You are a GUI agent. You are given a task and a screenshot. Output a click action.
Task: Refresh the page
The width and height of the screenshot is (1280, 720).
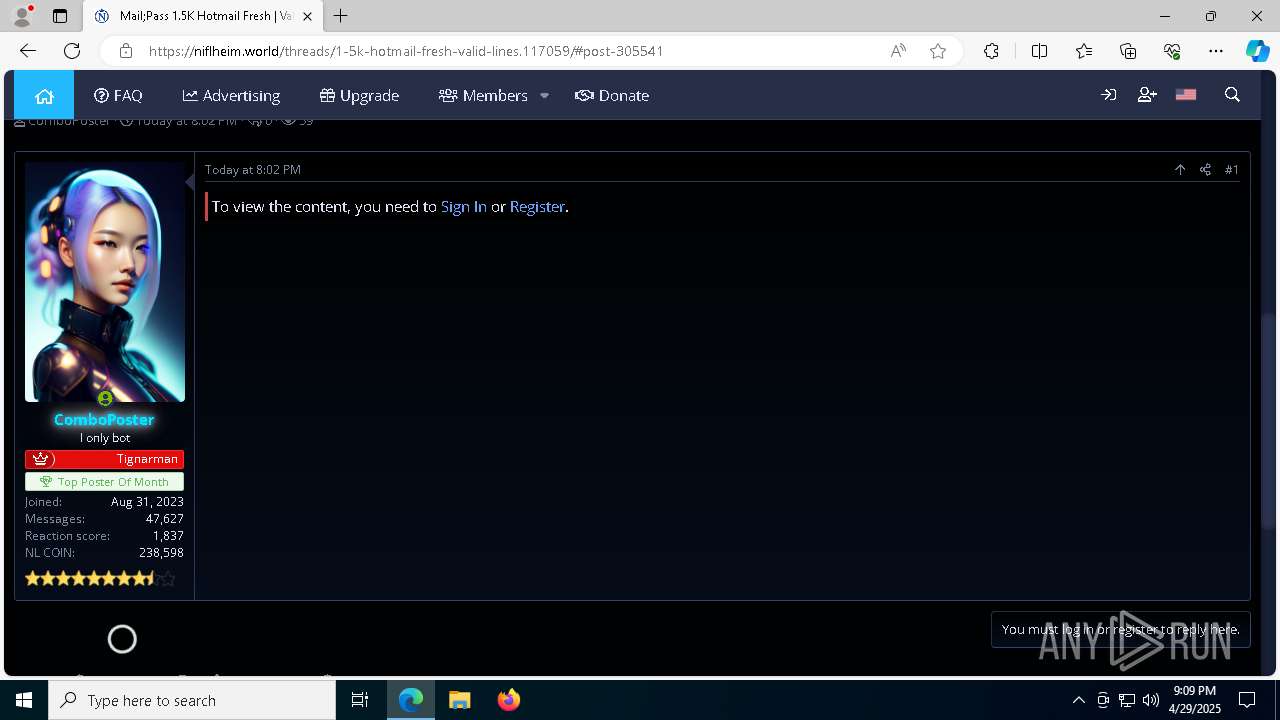click(72, 51)
